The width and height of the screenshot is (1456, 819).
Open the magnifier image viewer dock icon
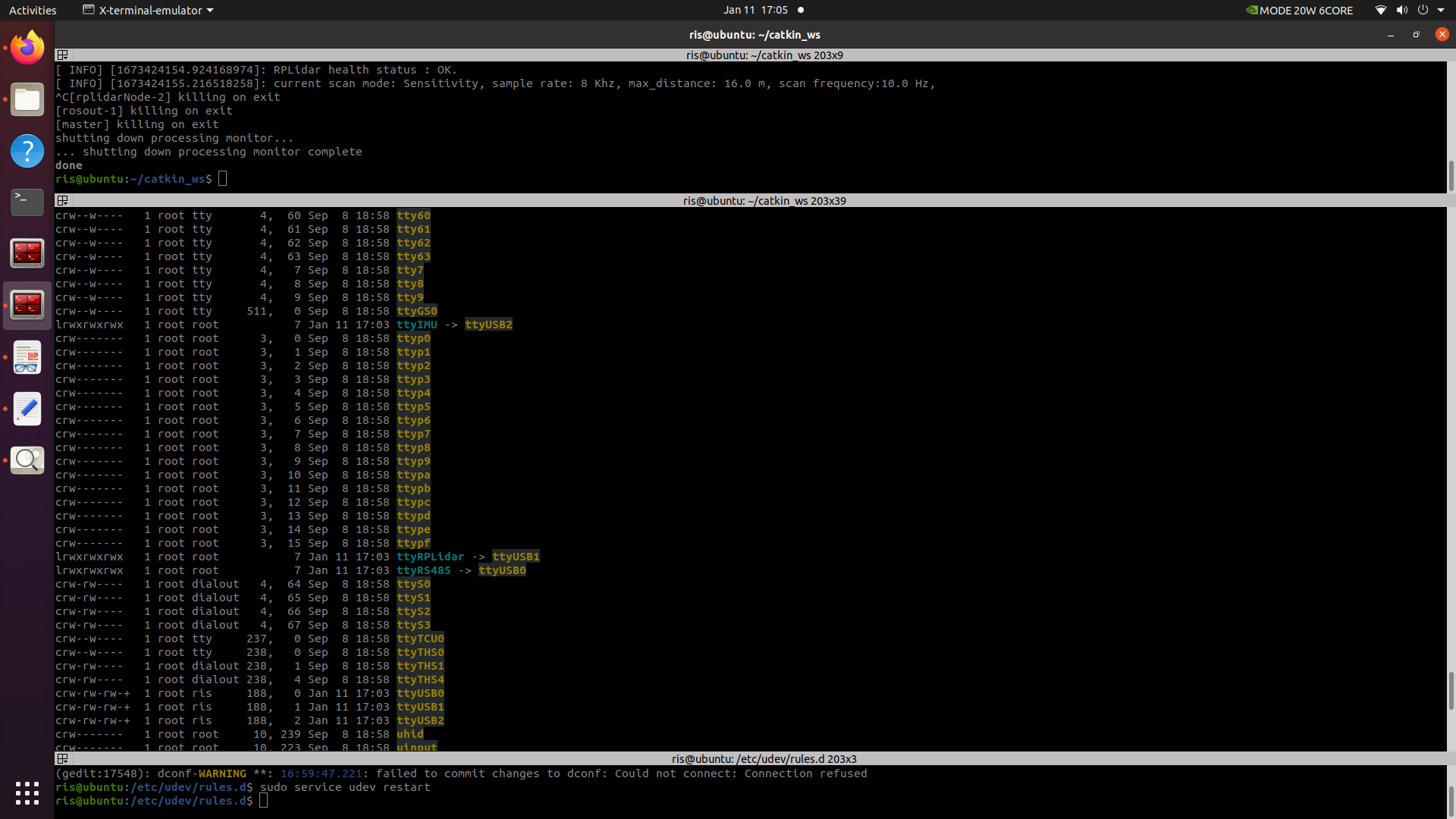[27, 460]
